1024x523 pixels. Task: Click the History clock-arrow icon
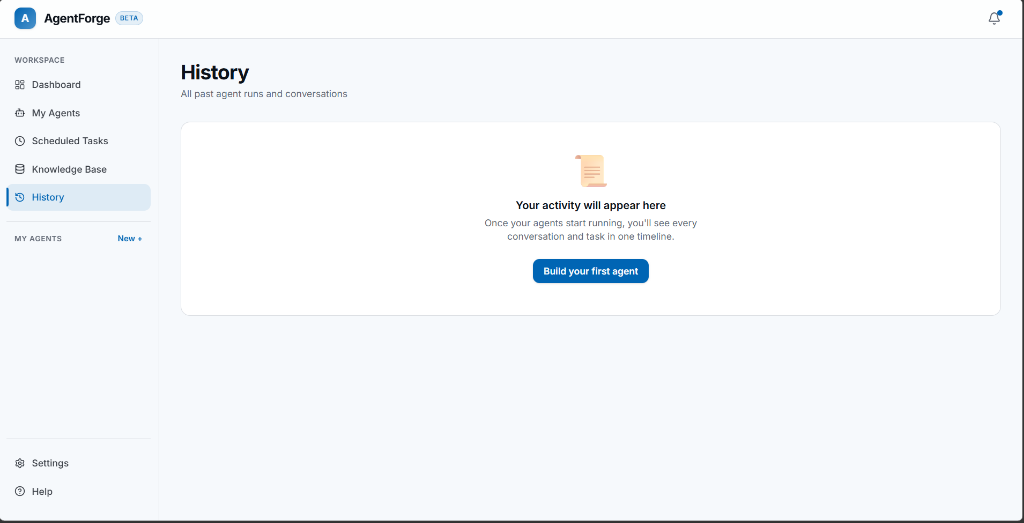(x=20, y=197)
